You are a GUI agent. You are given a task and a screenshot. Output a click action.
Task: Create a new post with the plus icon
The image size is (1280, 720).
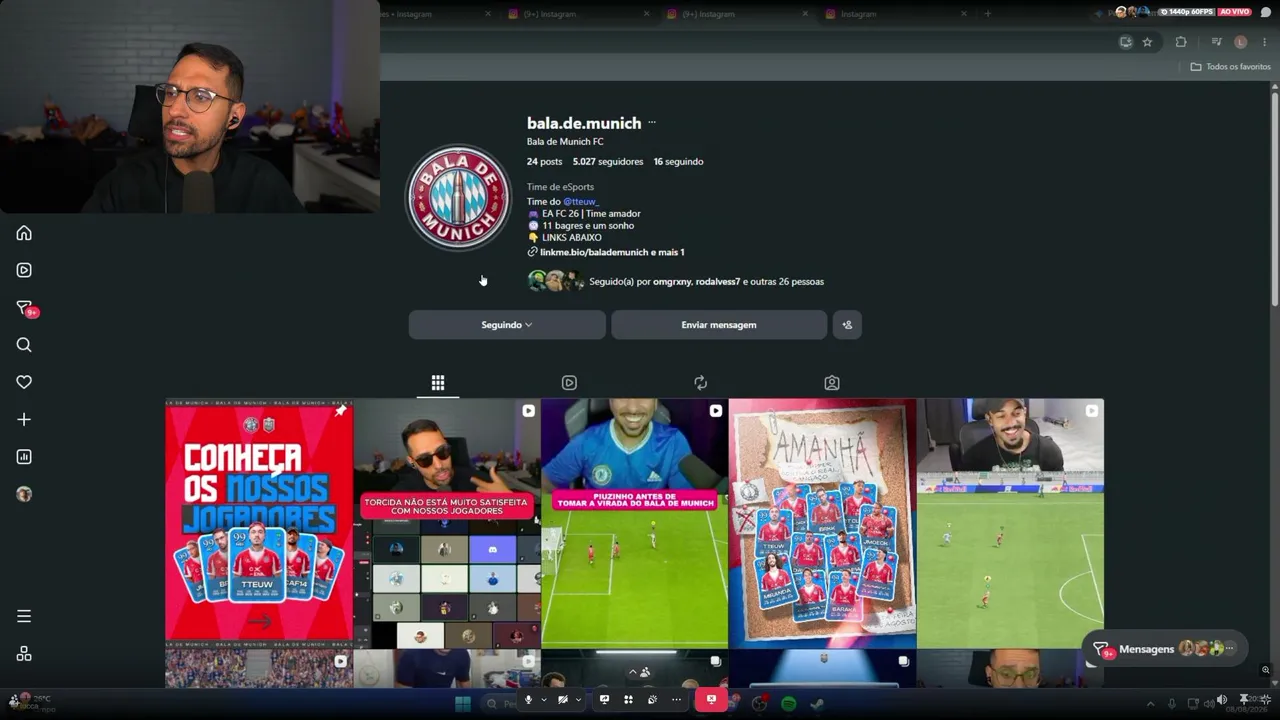tap(24, 420)
